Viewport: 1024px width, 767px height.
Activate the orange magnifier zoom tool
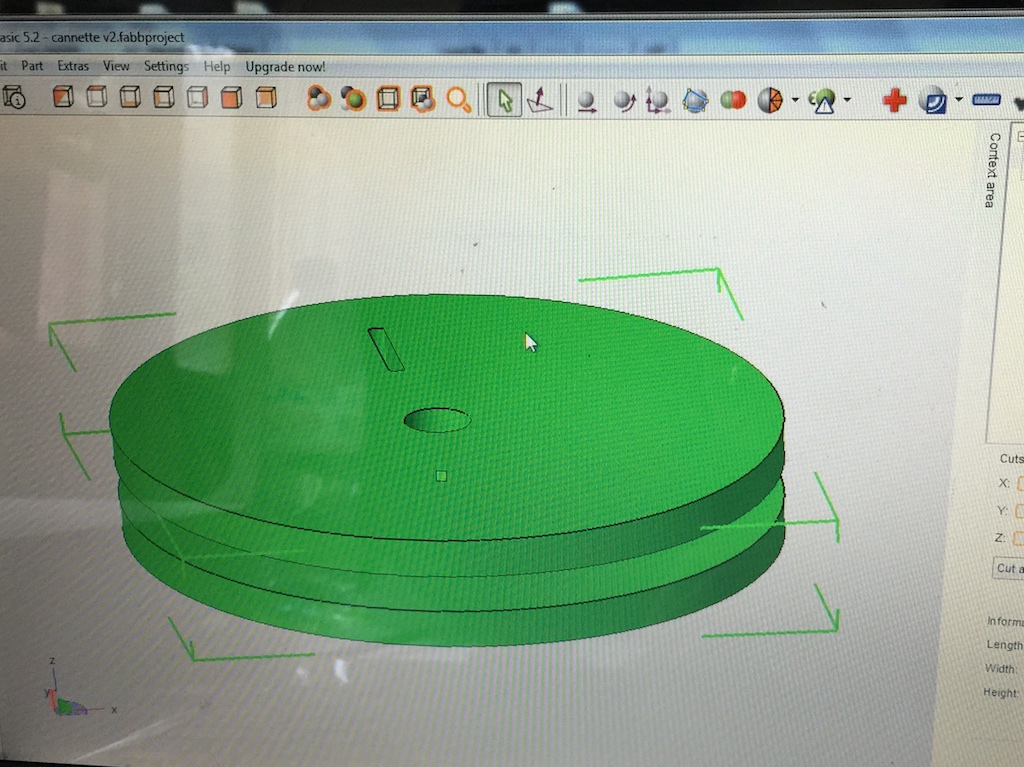click(x=458, y=100)
